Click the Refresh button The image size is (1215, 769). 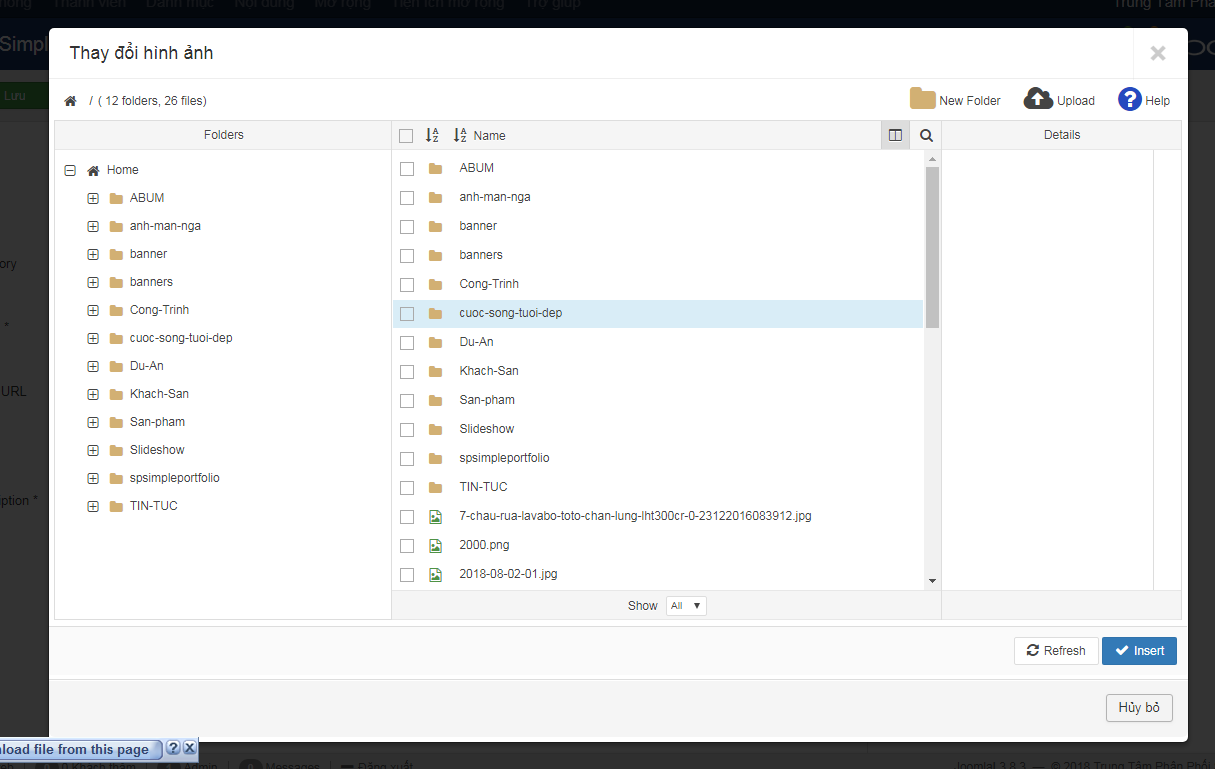tap(1056, 651)
